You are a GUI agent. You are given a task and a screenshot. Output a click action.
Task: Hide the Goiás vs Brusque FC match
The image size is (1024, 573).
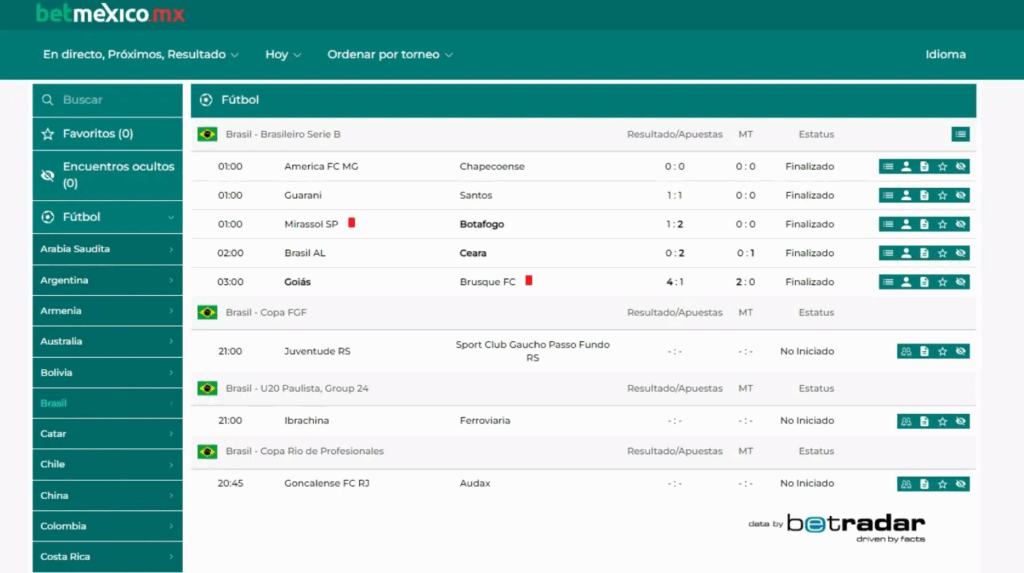(x=961, y=283)
